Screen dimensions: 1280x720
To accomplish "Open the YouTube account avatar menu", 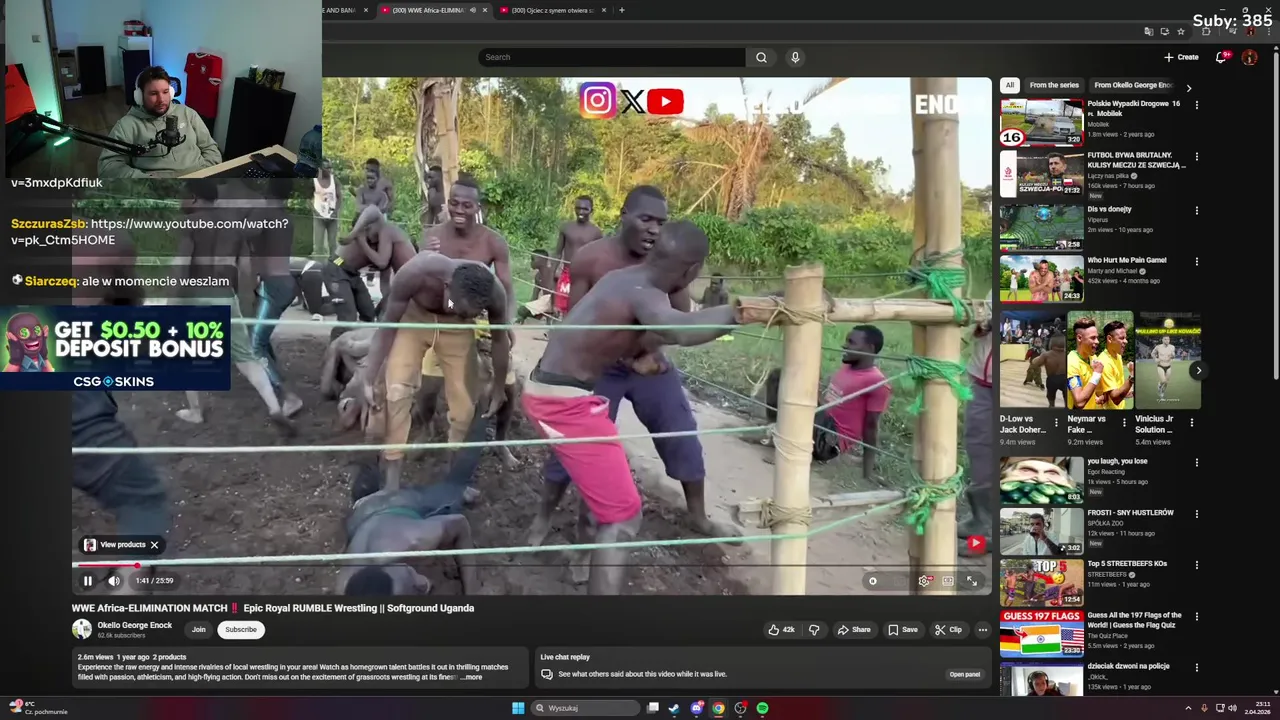I will pyautogui.click(x=1249, y=57).
